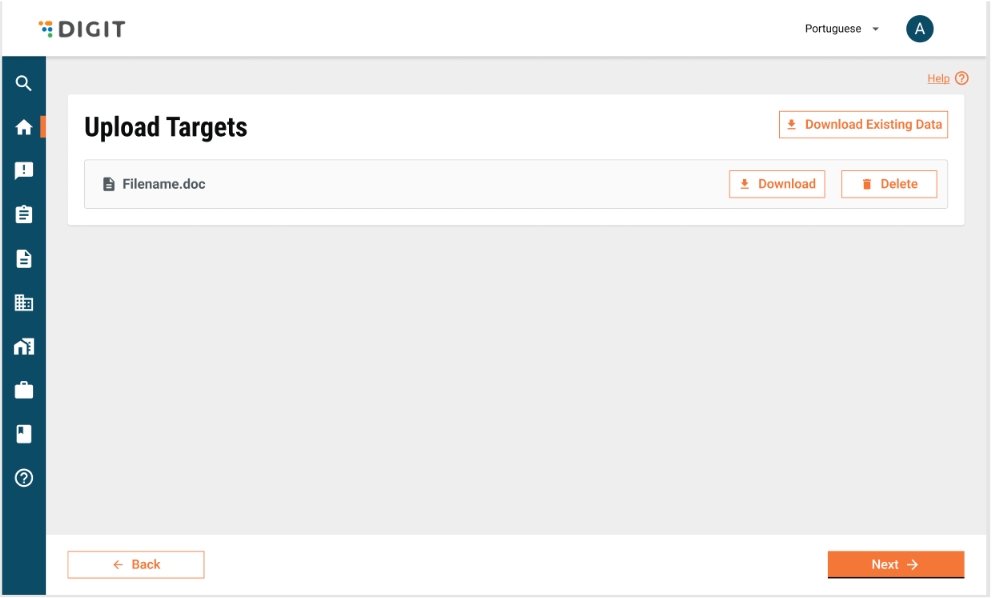Open the bookmark book icon in sidebar
Screen dimensions: 992x598
(x=24, y=434)
